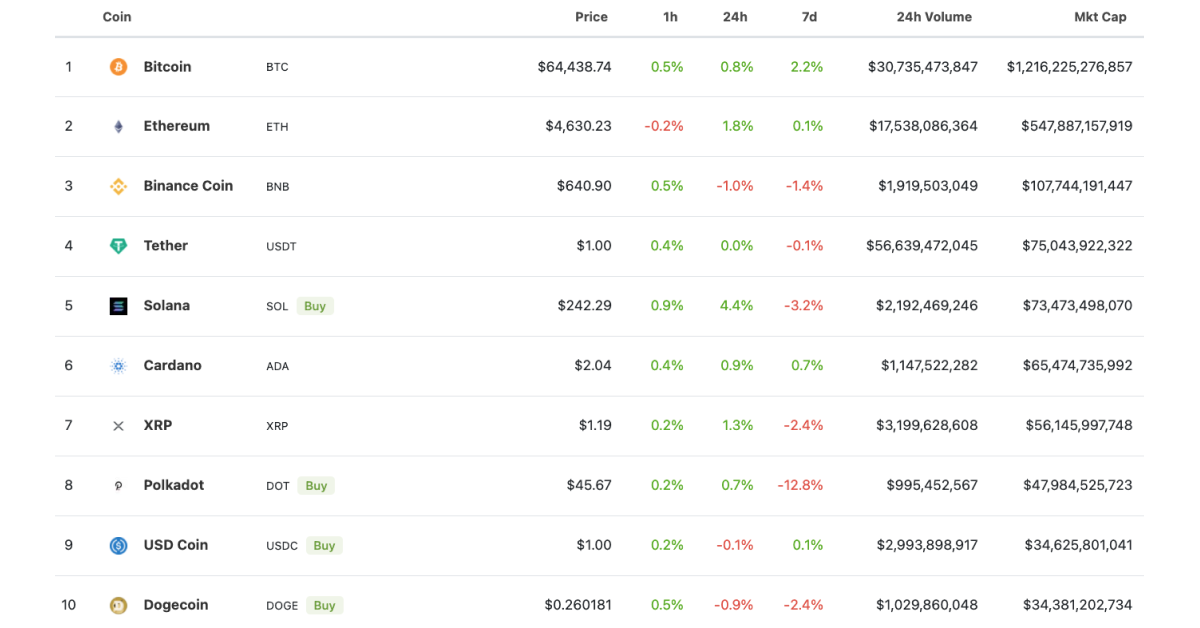Click Bitcoin's 7d change 2.2%
Image resolution: width=1200 pixels, height=628 pixels.
(807, 67)
